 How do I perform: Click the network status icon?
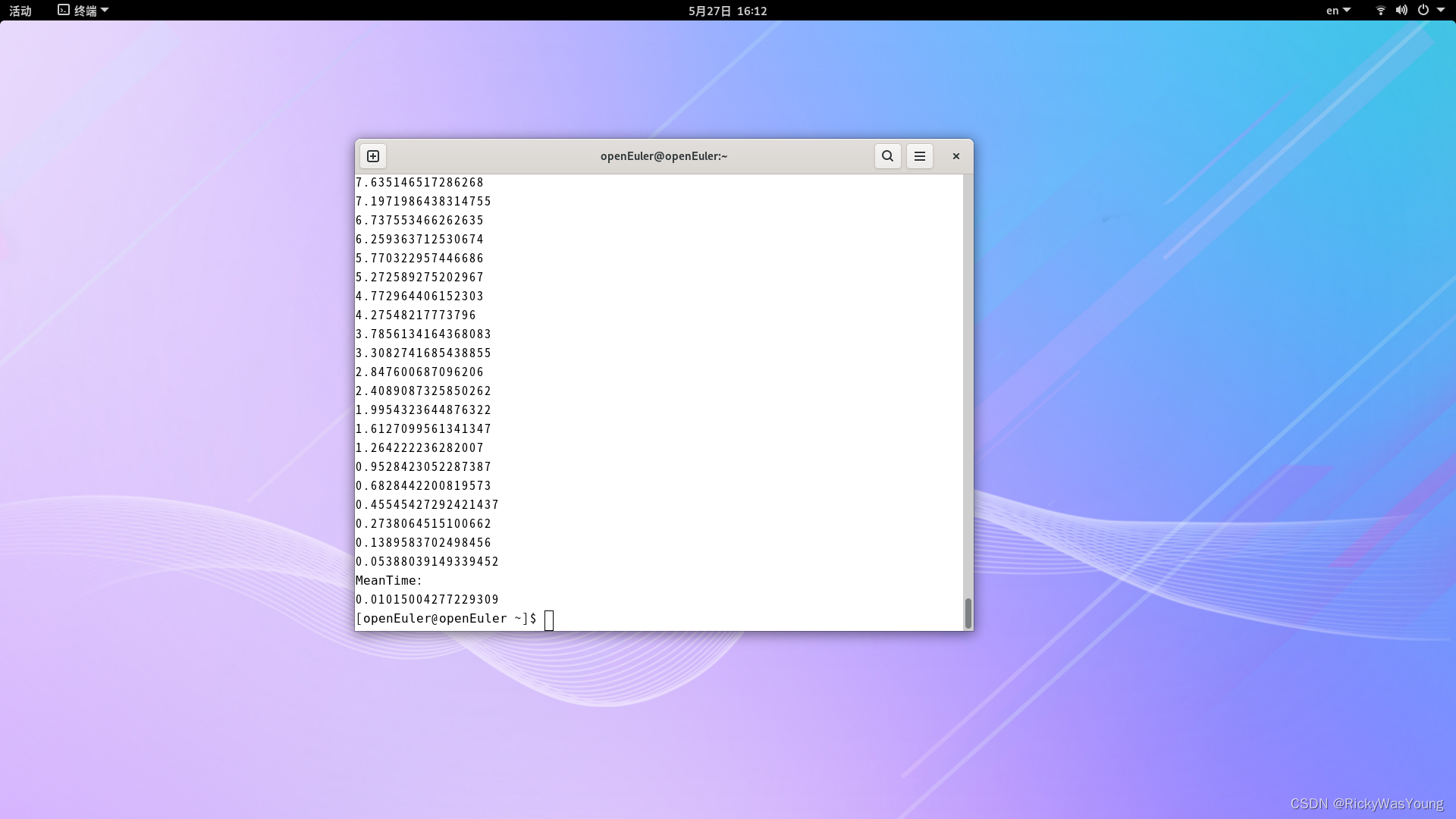[x=1381, y=11]
